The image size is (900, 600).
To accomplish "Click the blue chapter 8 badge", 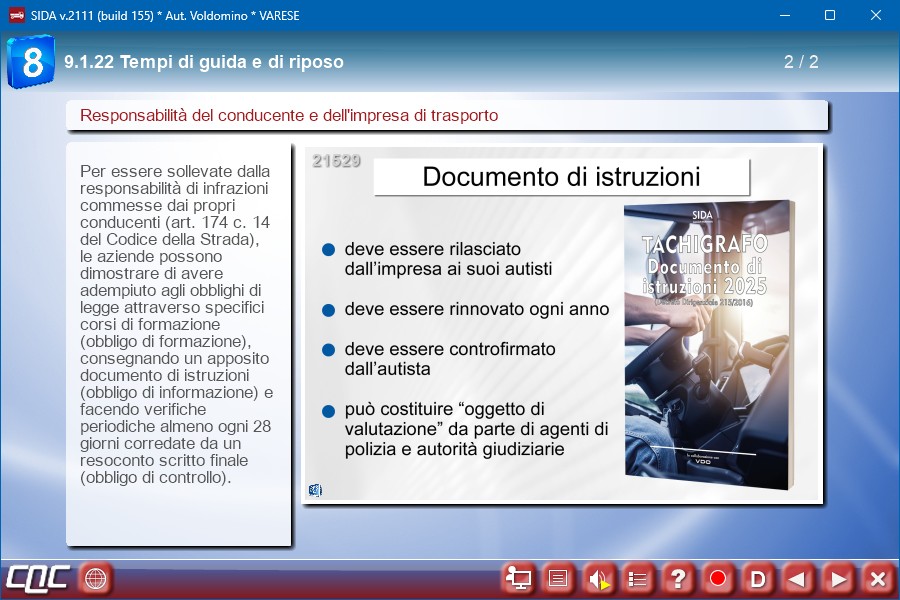I will point(31,62).
